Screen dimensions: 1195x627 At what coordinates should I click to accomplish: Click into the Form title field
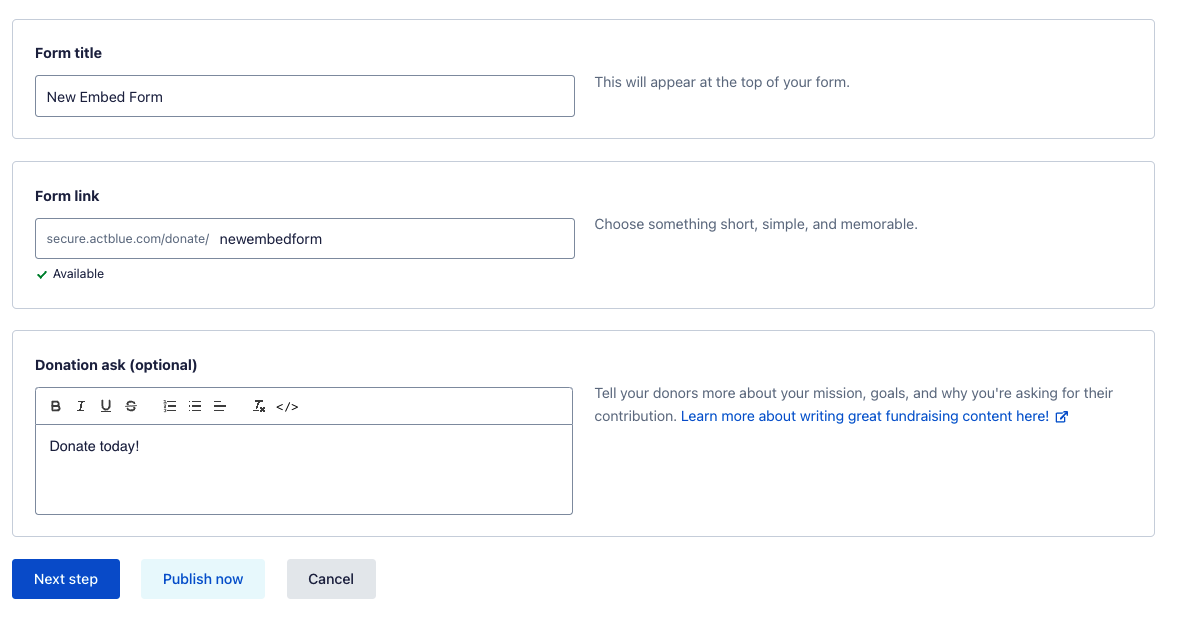click(304, 97)
